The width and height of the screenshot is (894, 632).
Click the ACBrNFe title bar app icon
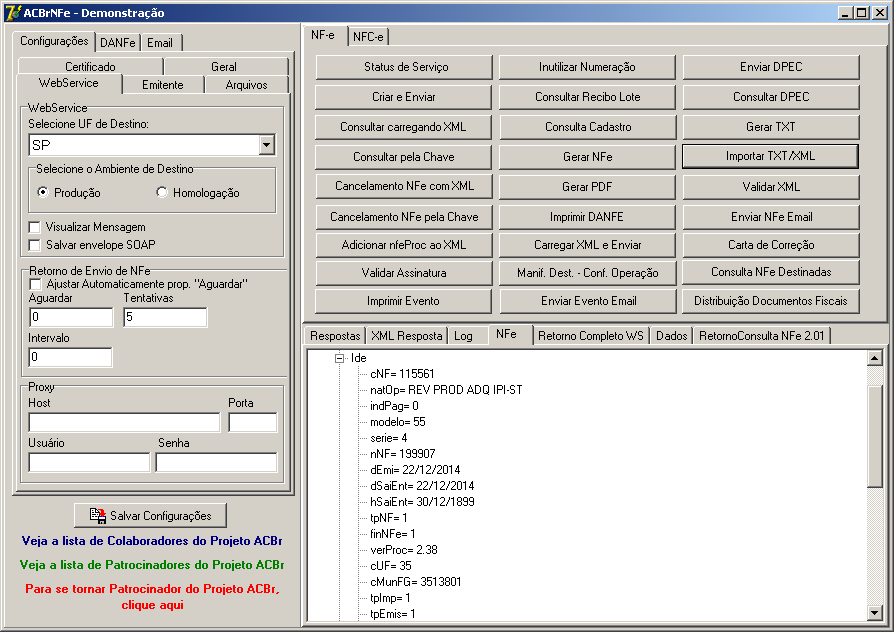[13, 12]
